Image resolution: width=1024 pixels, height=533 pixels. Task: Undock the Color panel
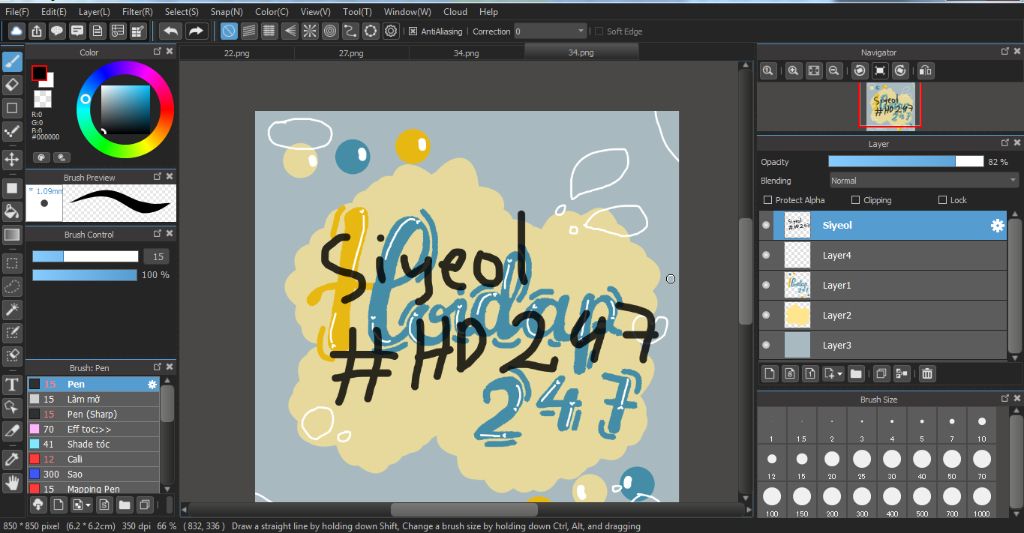[x=157, y=51]
